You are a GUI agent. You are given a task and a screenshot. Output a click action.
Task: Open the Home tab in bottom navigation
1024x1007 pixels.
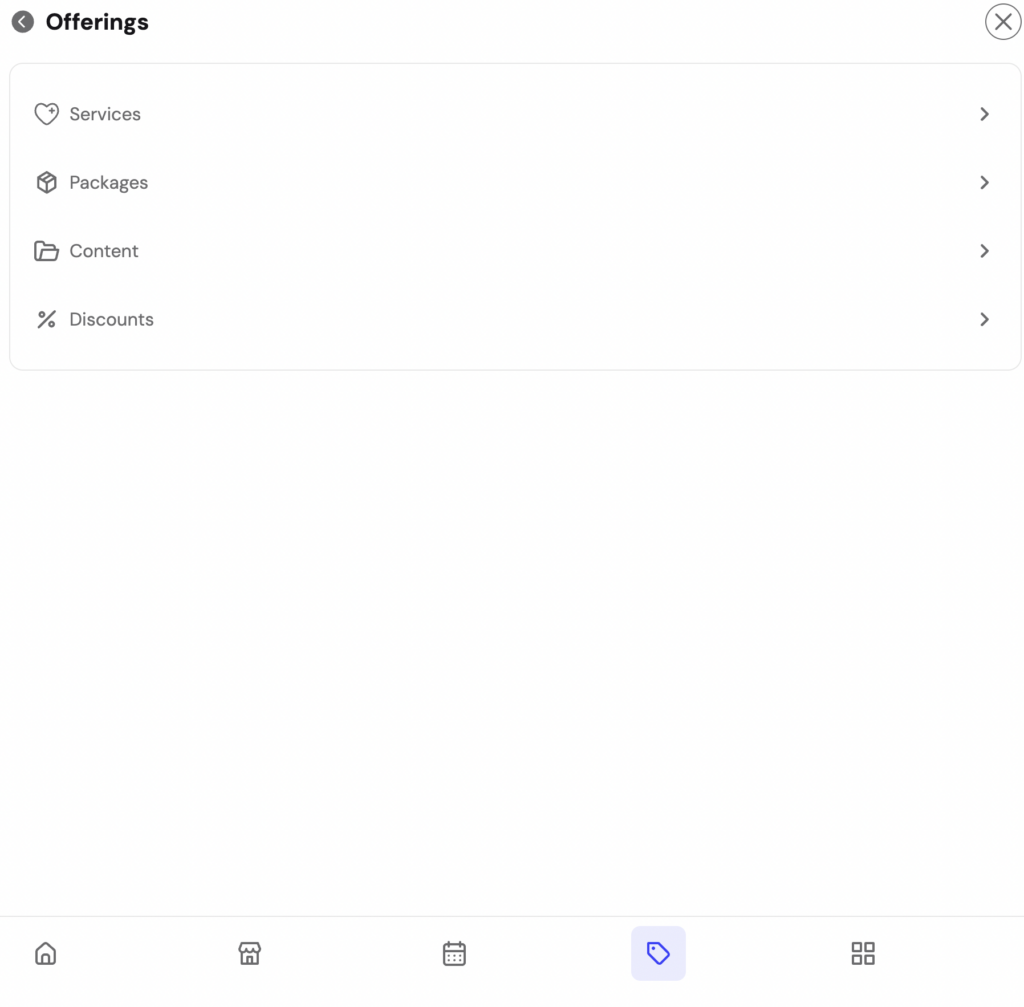pyautogui.click(x=46, y=953)
